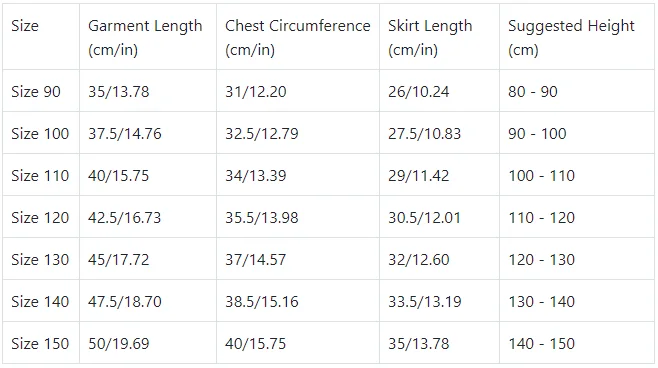Viewport: 658px width, 368px height.
Task: Click the Size 140 row label
Action: pos(41,301)
